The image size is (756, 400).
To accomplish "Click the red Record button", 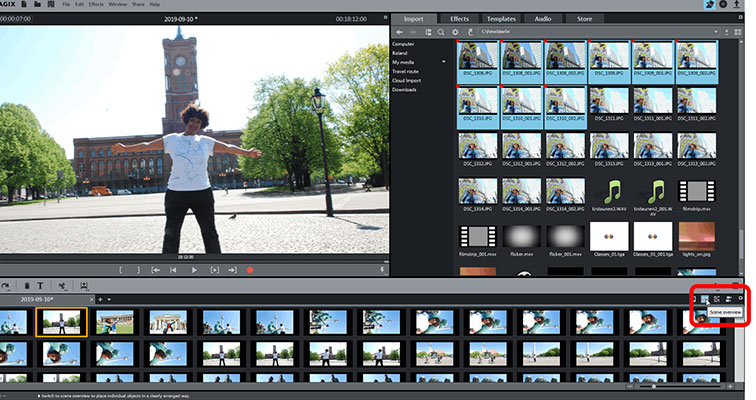I will pos(250,270).
